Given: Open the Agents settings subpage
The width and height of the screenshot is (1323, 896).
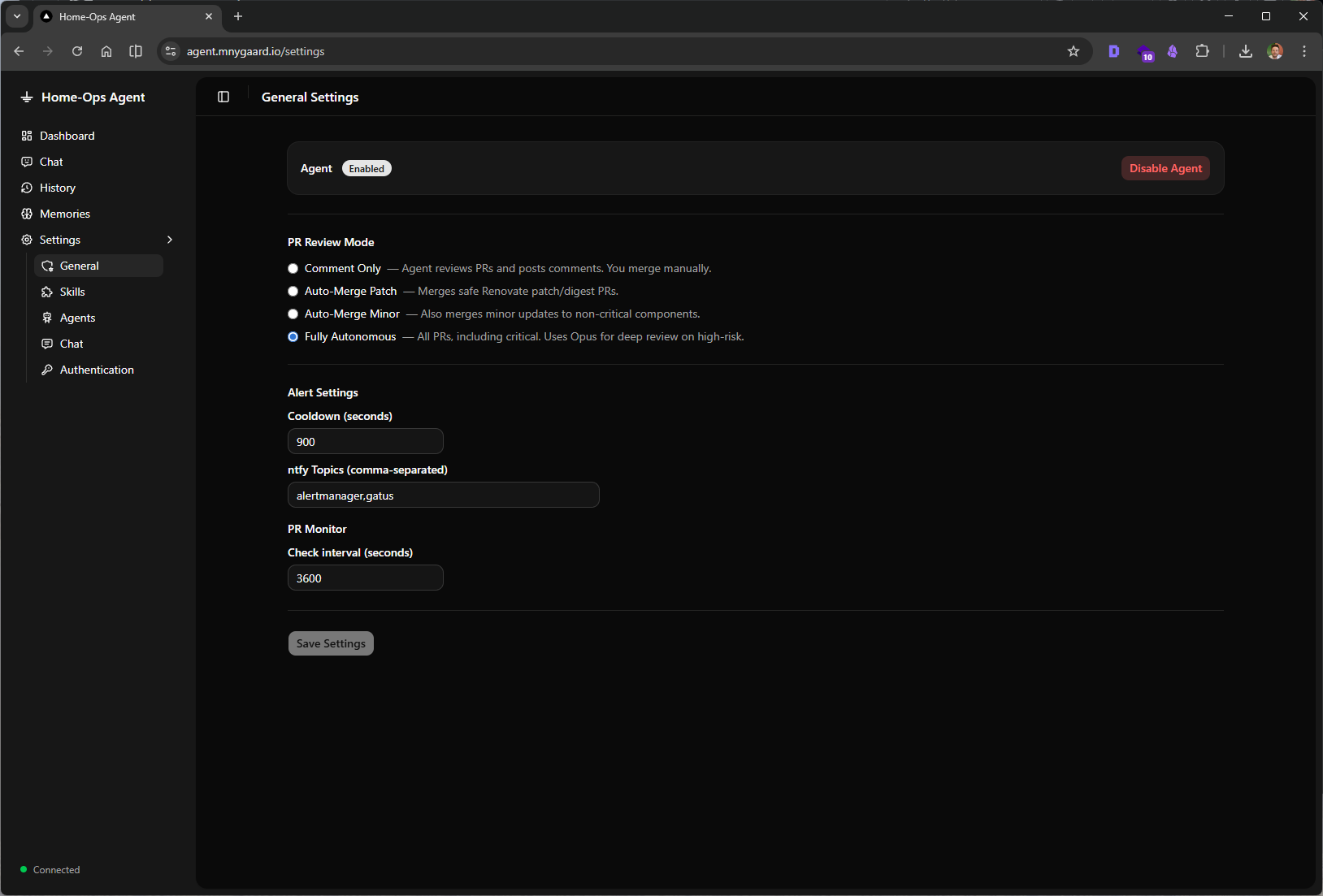Looking at the screenshot, I should pos(98,318).
